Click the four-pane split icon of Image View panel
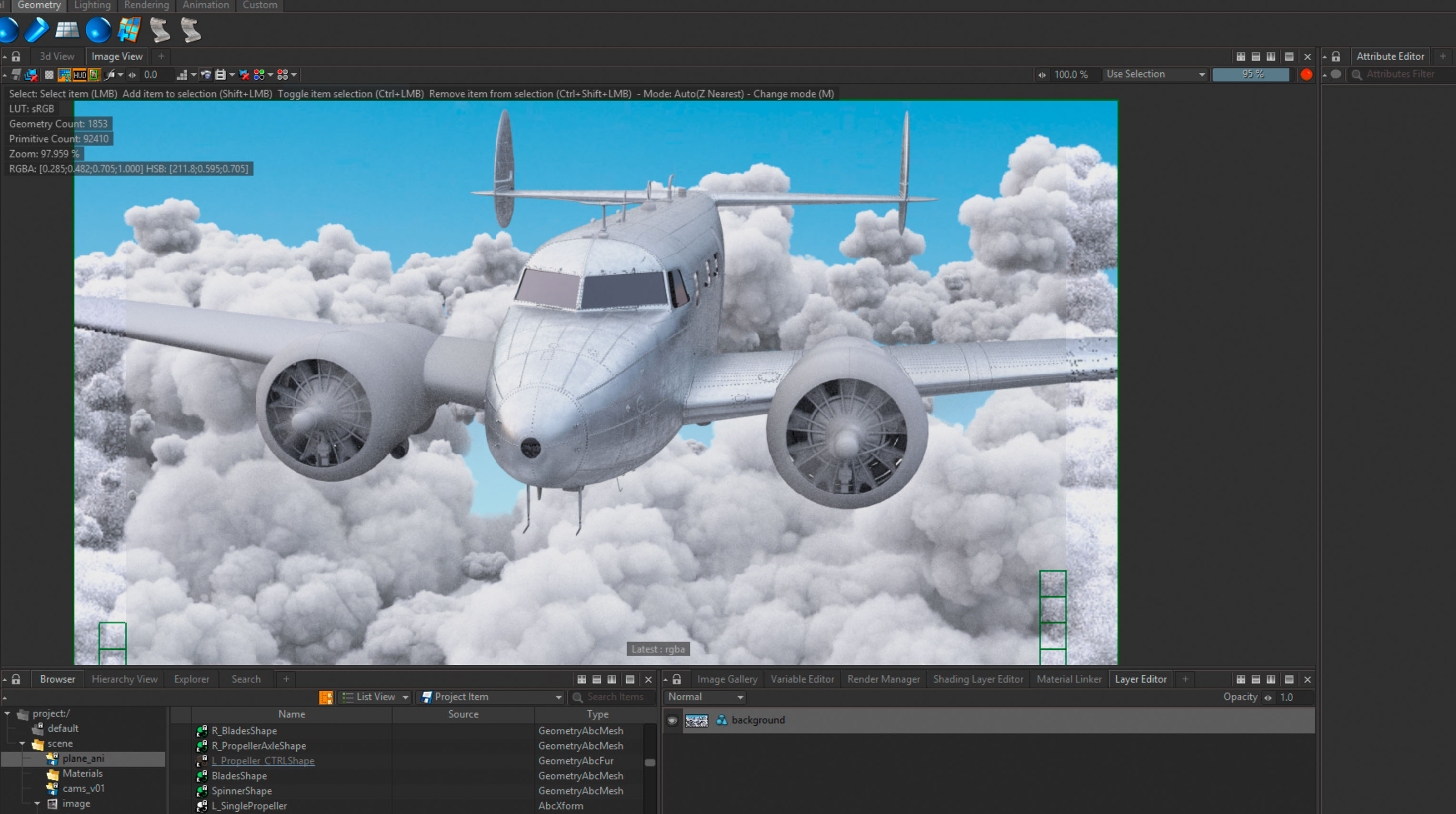 pyautogui.click(x=1241, y=57)
